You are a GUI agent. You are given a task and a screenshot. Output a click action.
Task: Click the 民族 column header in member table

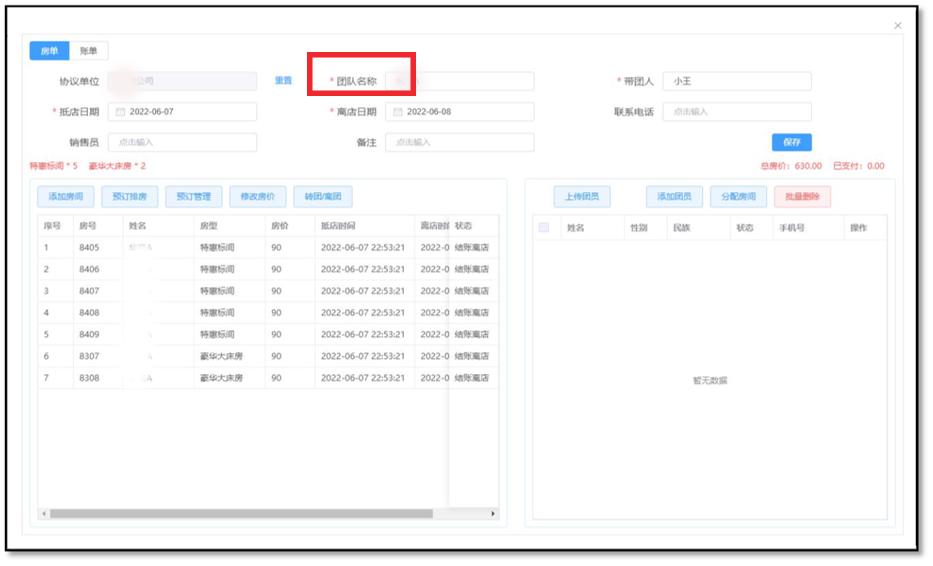coord(682,227)
